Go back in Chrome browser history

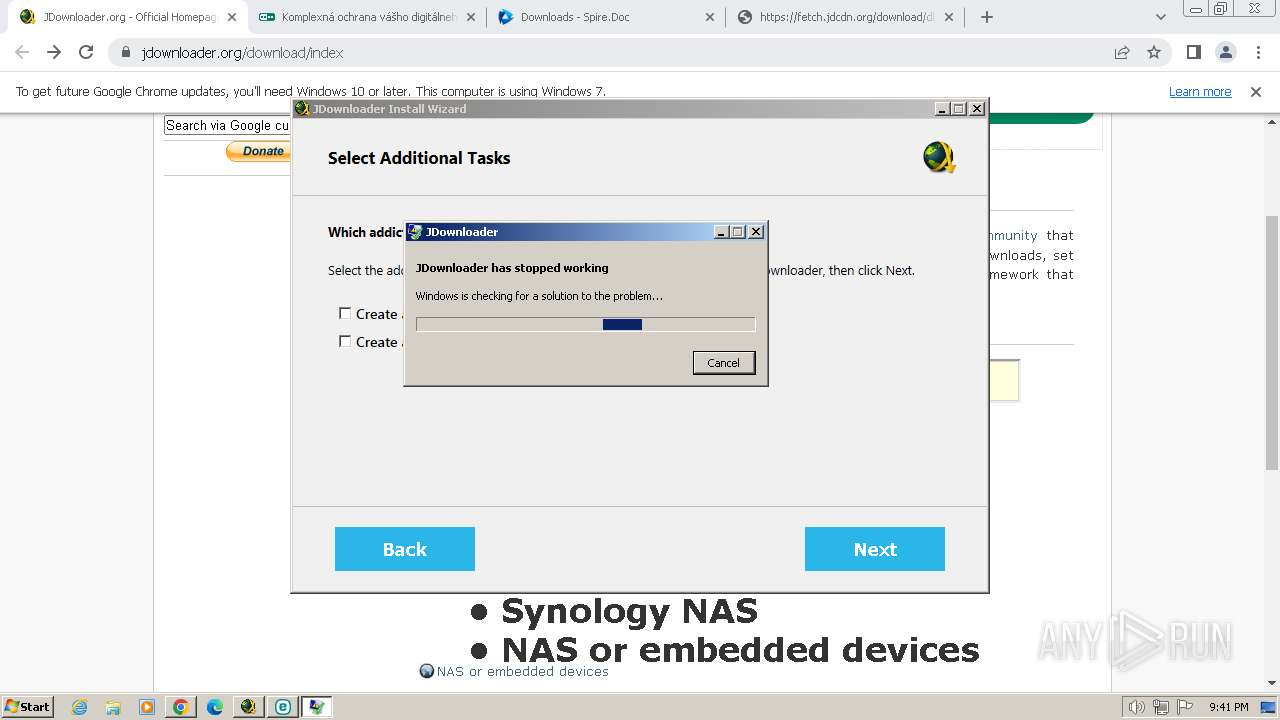[x=22, y=53]
